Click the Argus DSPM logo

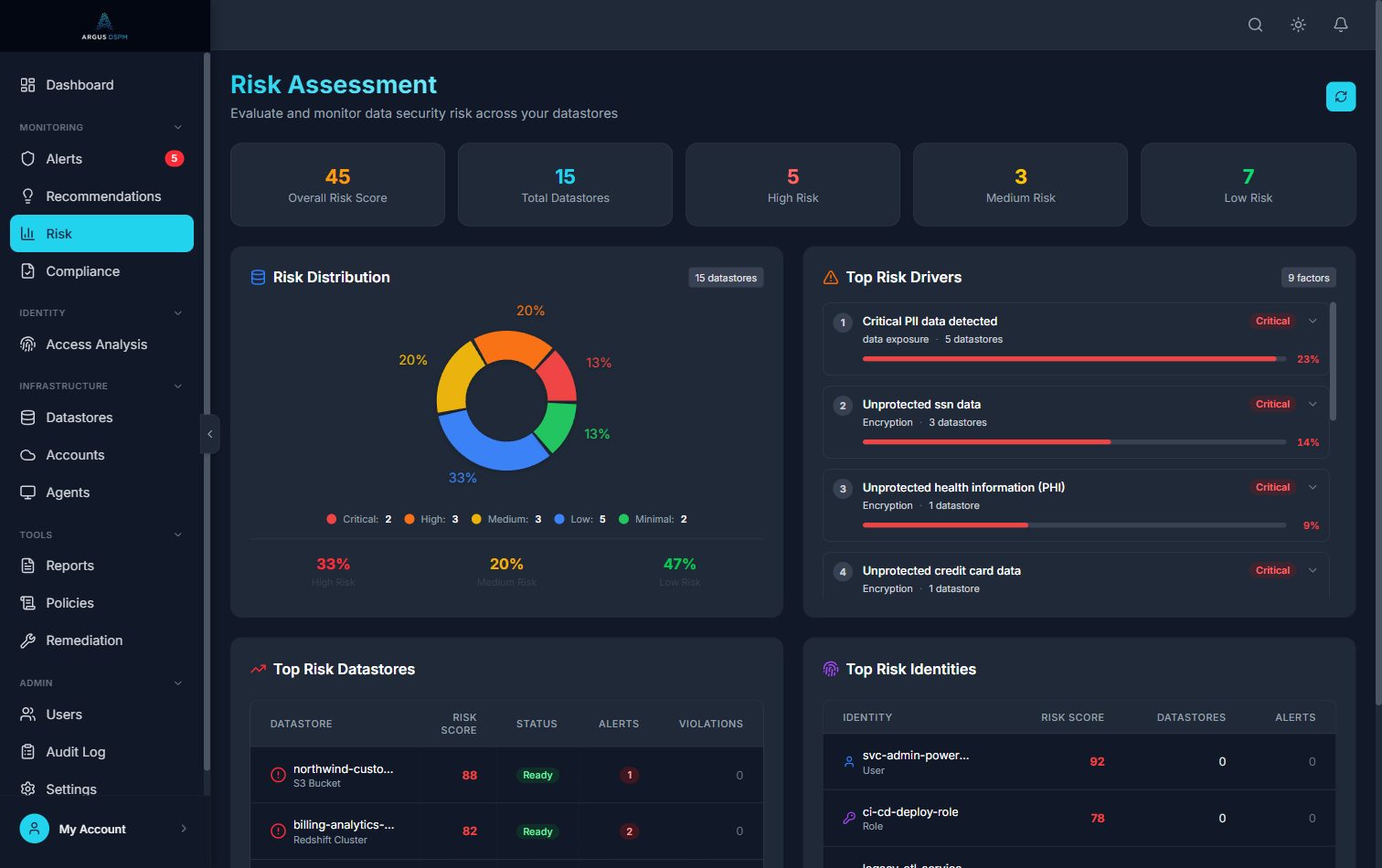point(104,26)
